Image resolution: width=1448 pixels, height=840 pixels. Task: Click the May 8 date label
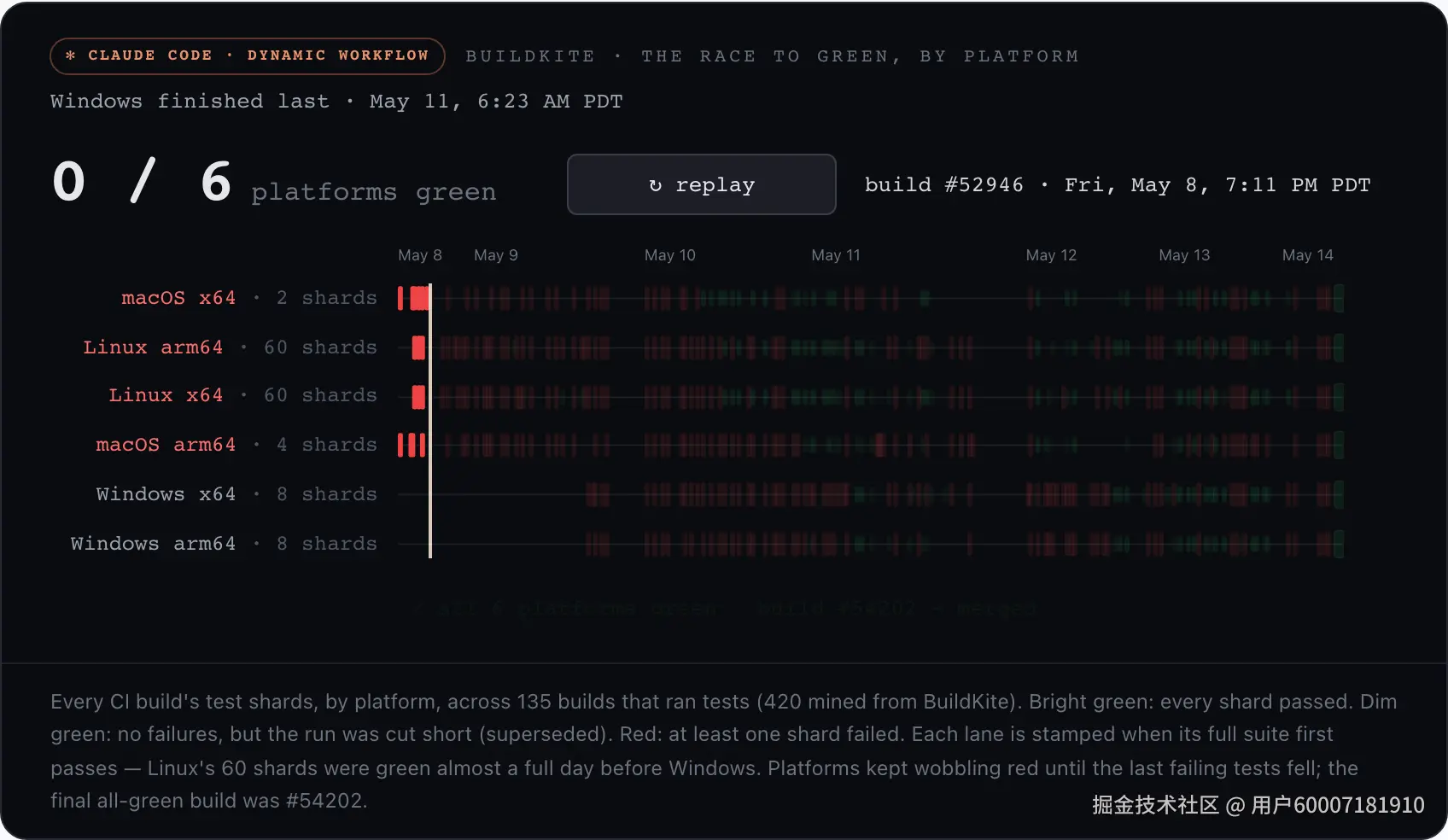[x=420, y=255]
